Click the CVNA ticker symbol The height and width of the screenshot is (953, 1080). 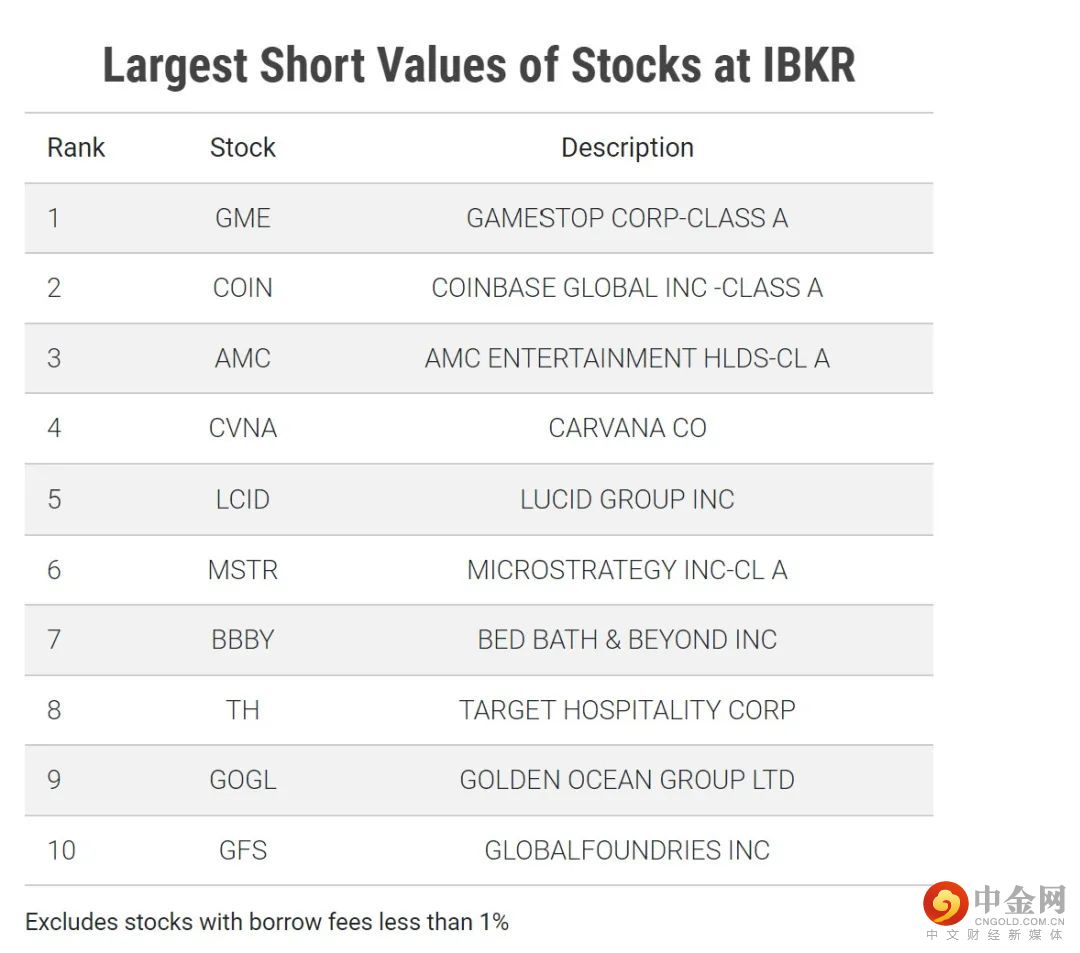[243, 428]
